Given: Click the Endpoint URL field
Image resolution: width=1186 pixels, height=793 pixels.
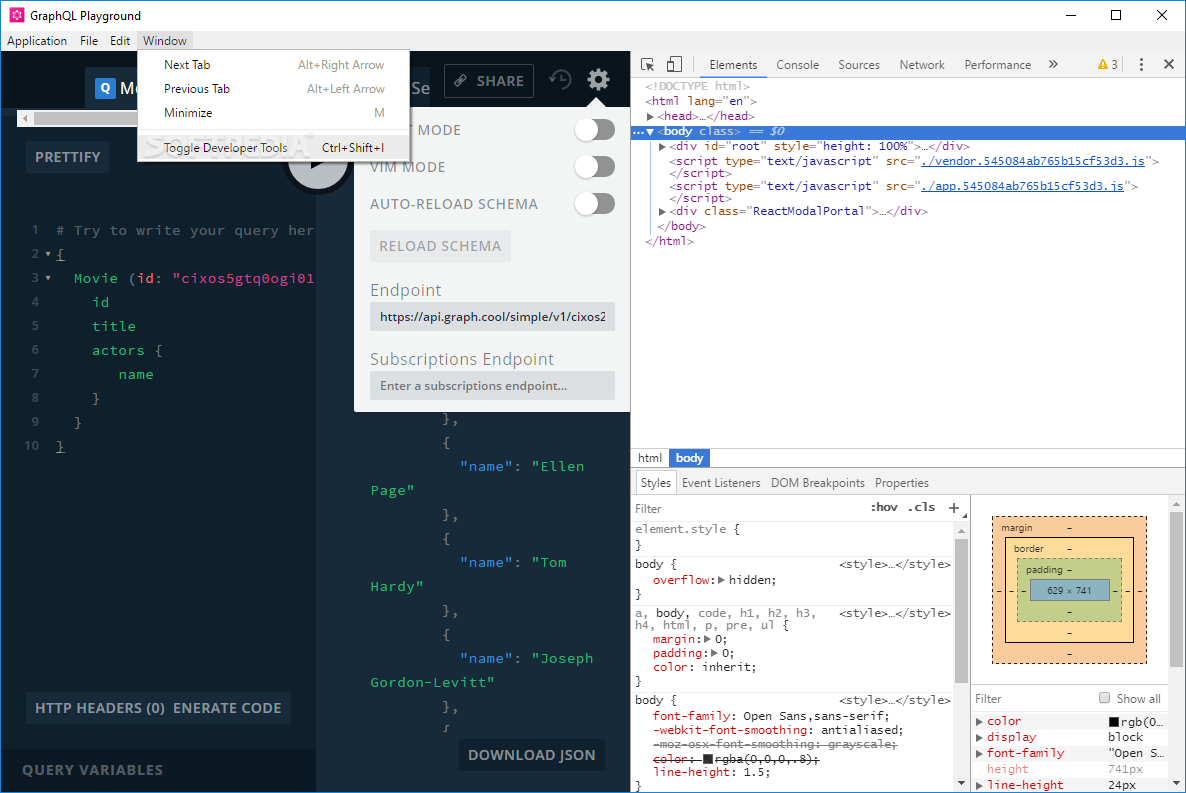Looking at the screenshot, I should pyautogui.click(x=492, y=317).
